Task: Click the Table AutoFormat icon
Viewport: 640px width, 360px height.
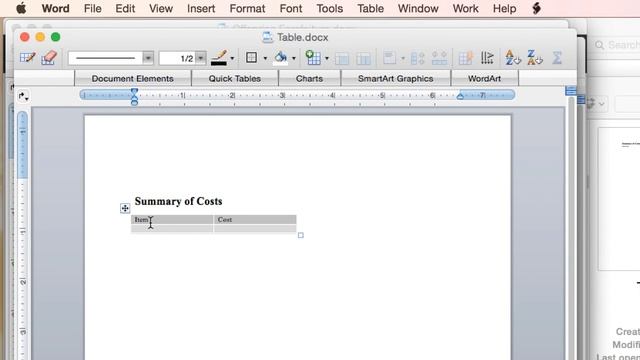Action: [465, 58]
